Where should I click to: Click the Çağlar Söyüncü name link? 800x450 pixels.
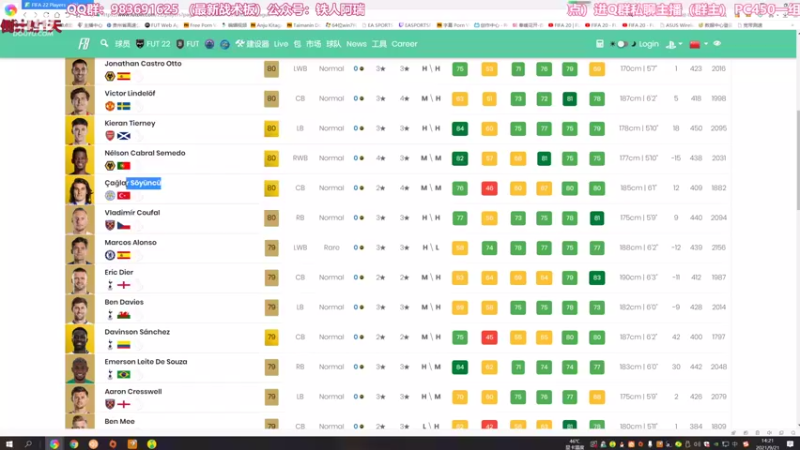tap(133, 183)
